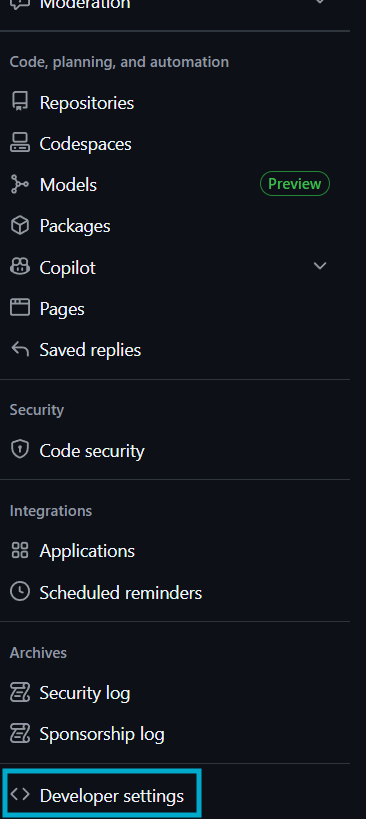Click the Applications grid icon
Image resolution: width=366 pixels, height=819 pixels.
pos(20,550)
